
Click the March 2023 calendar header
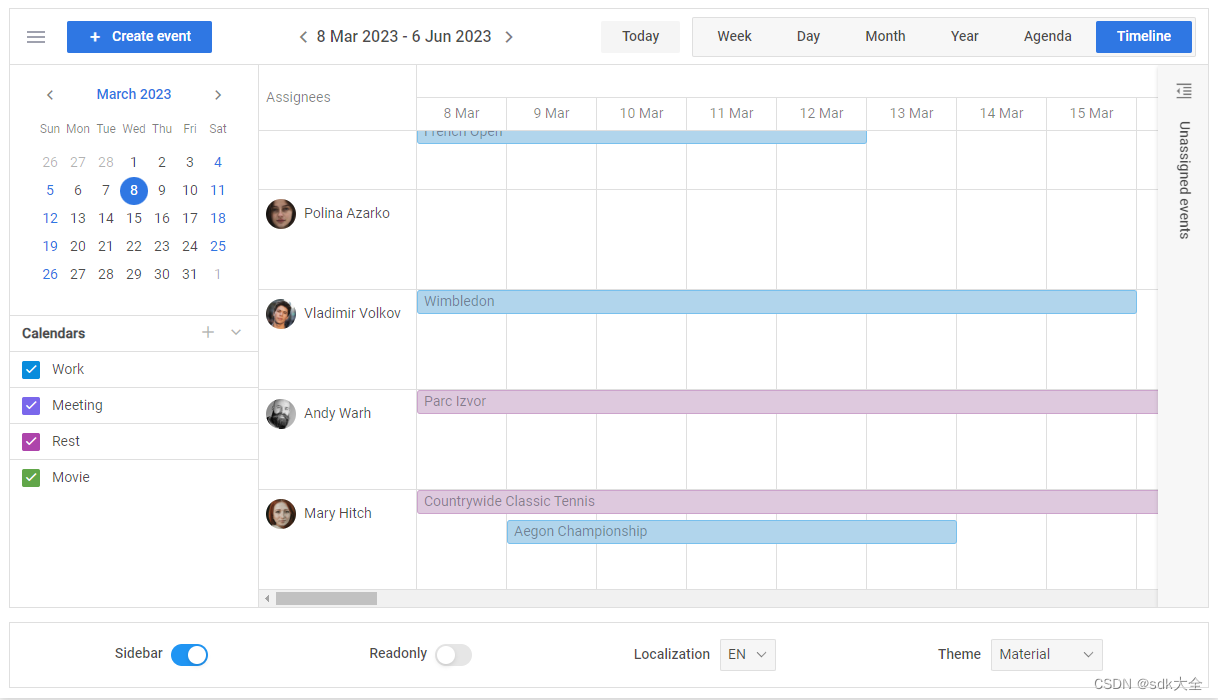pos(134,94)
